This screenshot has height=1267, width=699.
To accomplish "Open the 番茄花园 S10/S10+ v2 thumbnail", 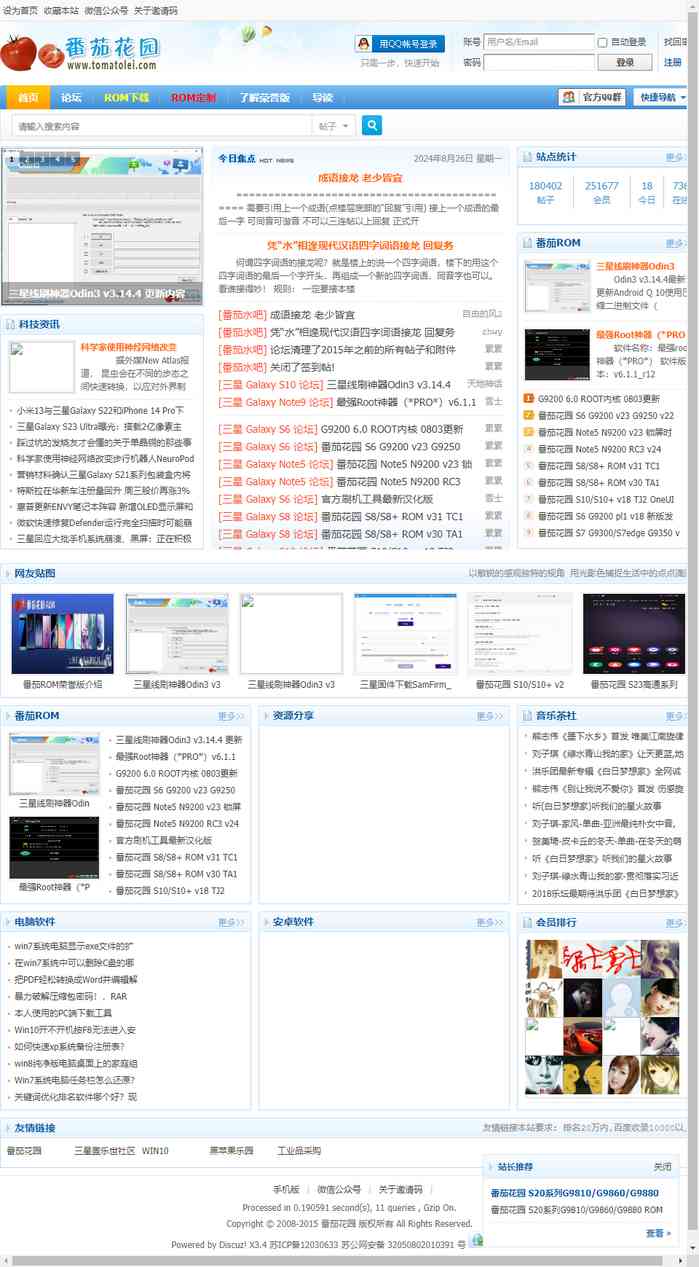I will [x=519, y=634].
